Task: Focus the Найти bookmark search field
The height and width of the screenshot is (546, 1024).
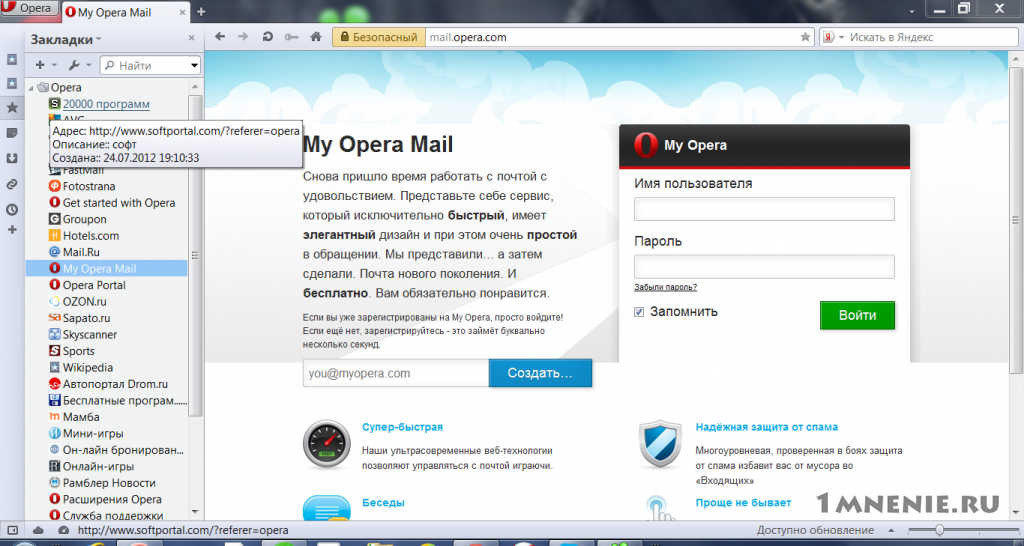Action: [145, 65]
